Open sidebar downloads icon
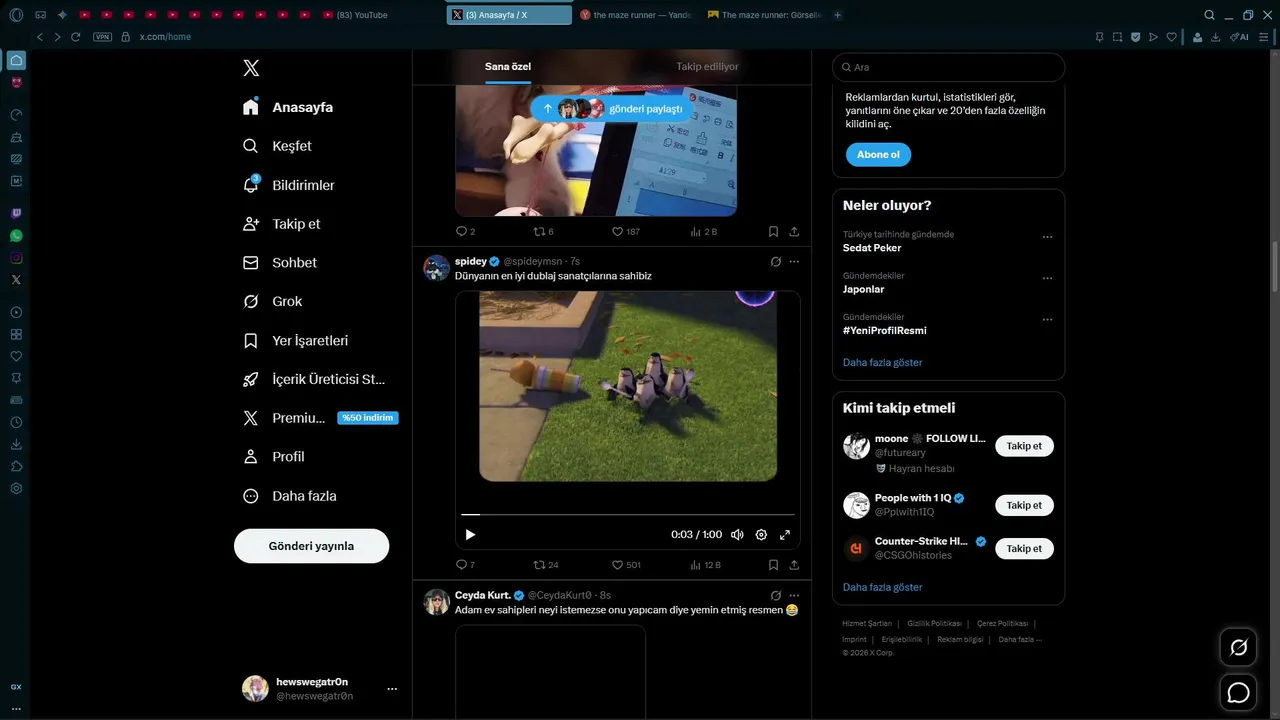This screenshot has width=1280, height=720. point(16,445)
